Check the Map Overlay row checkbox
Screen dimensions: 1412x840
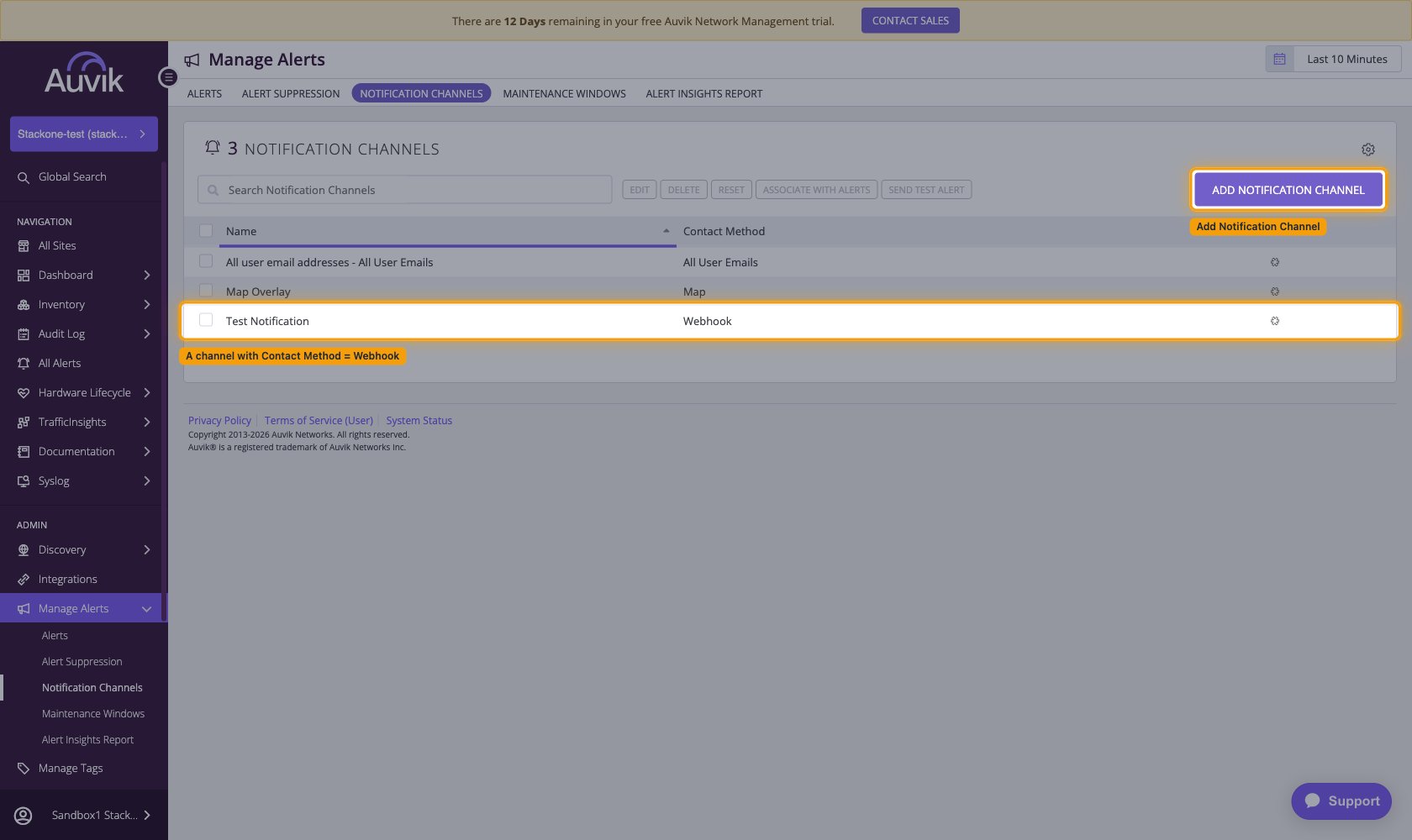(x=206, y=291)
